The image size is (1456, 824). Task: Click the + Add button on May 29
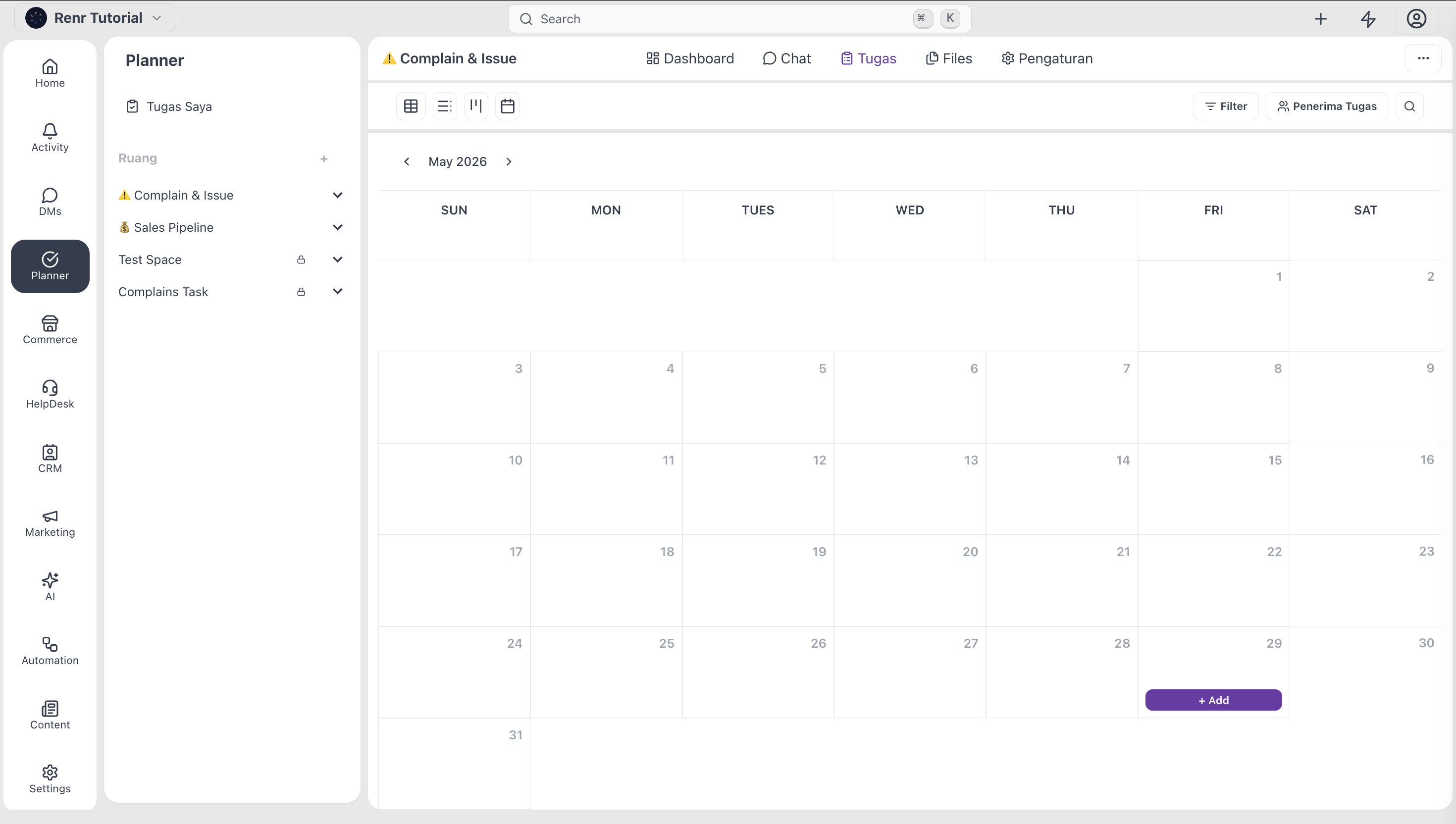click(x=1213, y=700)
